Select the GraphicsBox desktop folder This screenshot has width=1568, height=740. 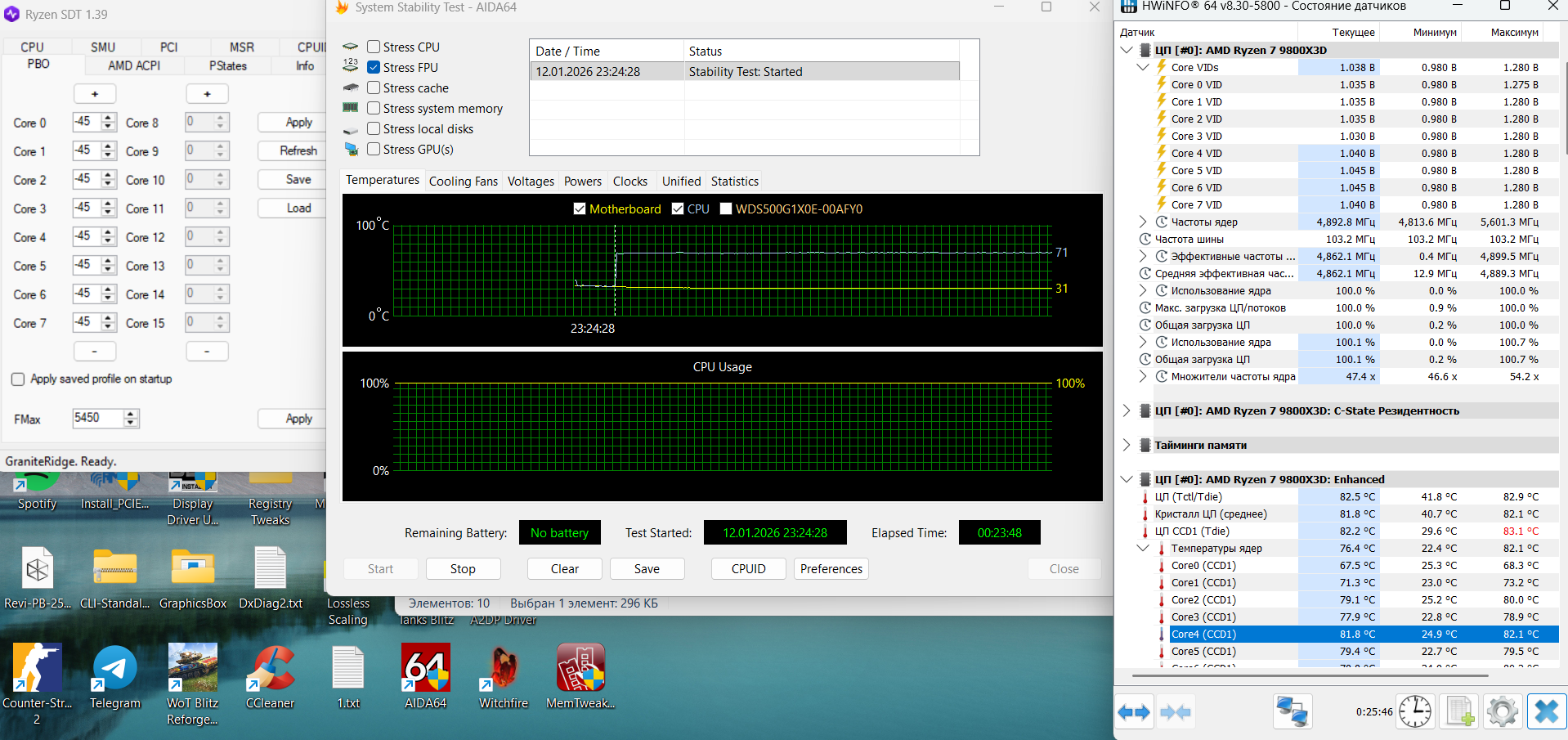(x=193, y=577)
